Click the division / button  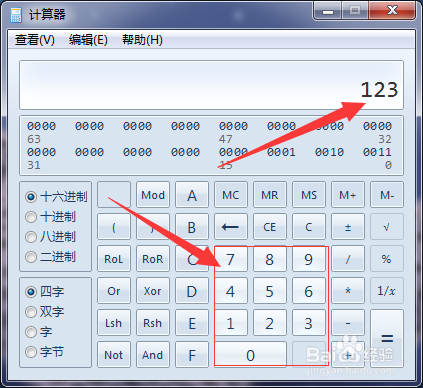pos(348,259)
